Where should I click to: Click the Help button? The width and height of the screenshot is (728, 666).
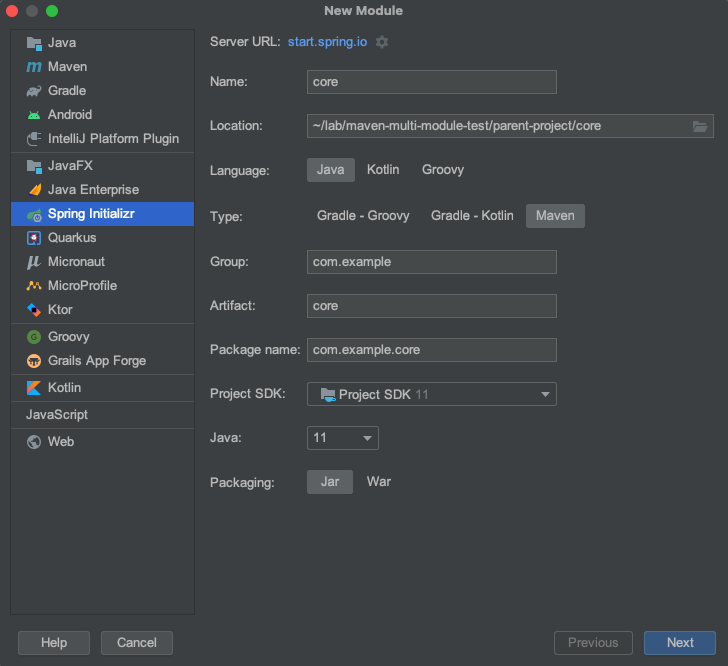54,643
